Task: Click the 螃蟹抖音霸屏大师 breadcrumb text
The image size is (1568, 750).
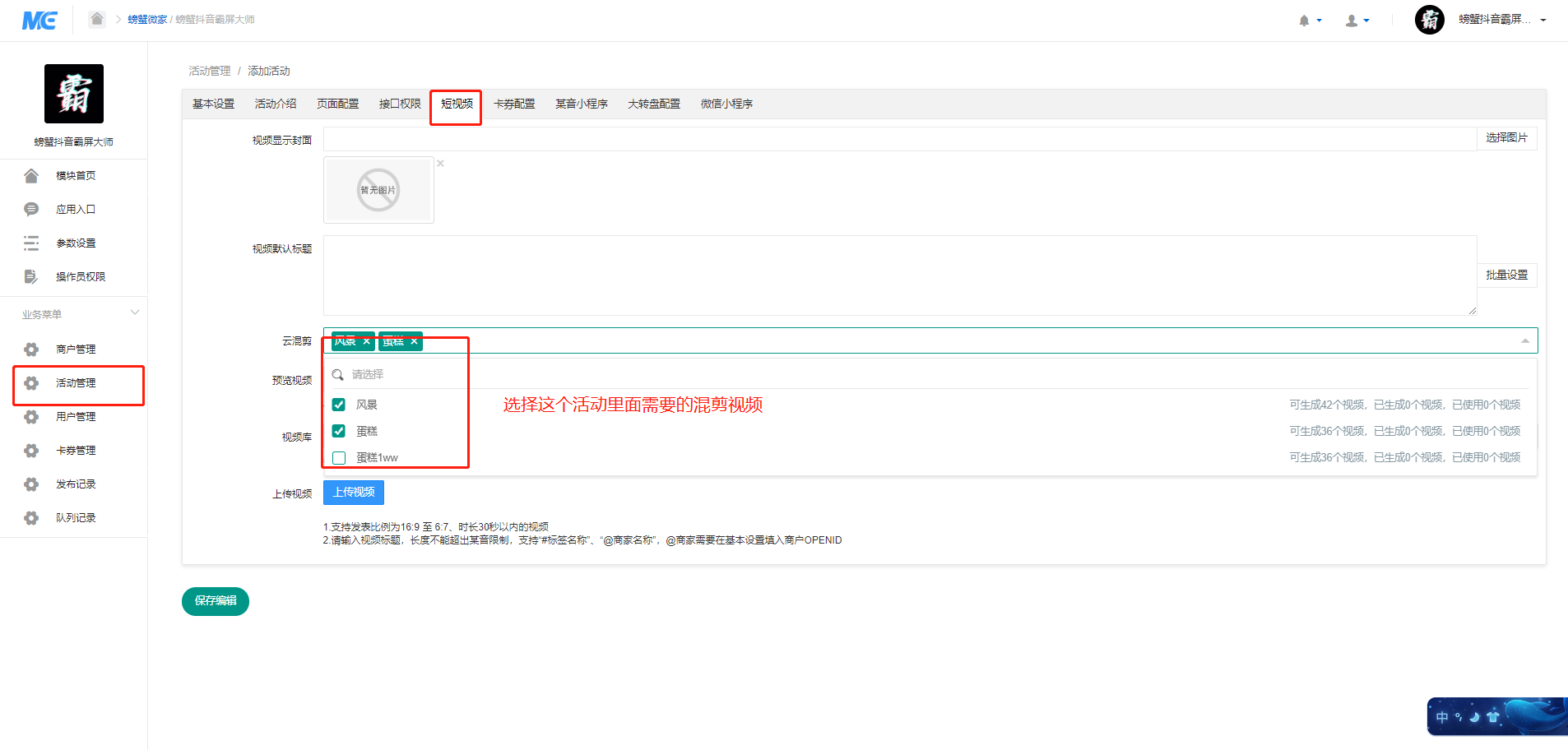Action: click(x=215, y=20)
